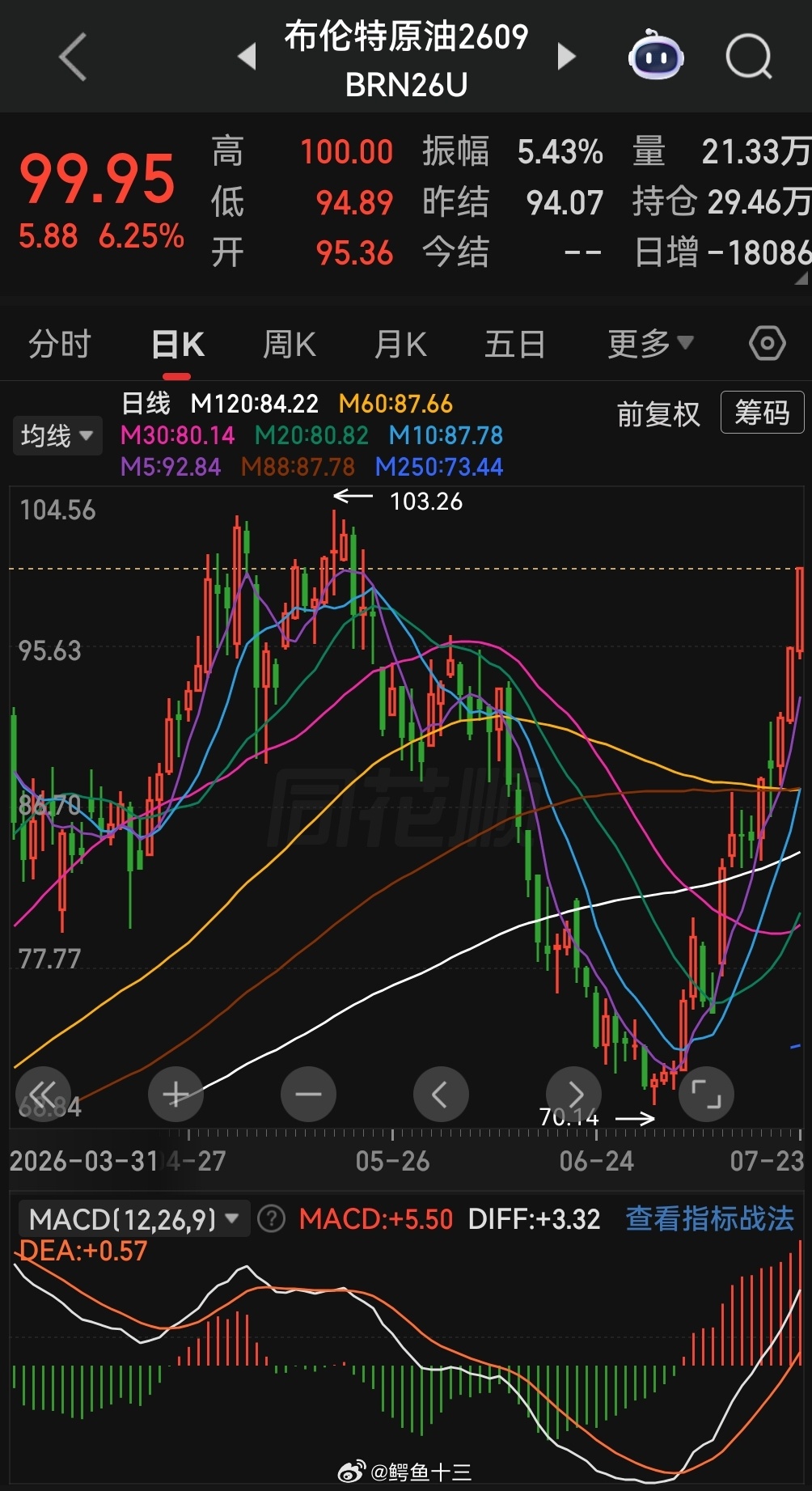Move chart right with round arrow button

tap(574, 1095)
